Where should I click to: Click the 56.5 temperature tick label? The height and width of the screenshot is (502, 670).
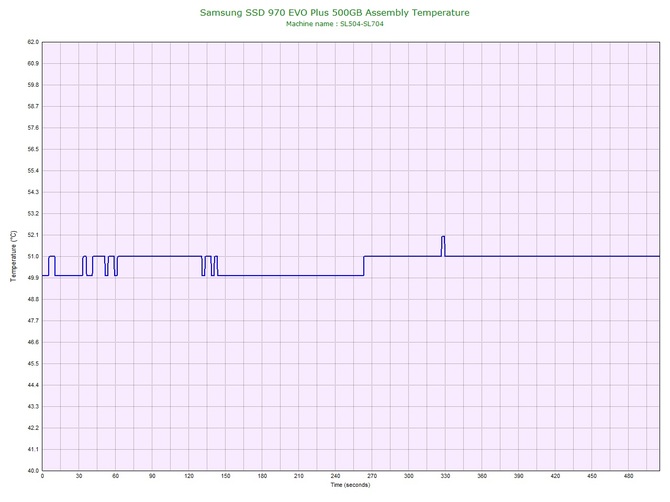[33, 149]
